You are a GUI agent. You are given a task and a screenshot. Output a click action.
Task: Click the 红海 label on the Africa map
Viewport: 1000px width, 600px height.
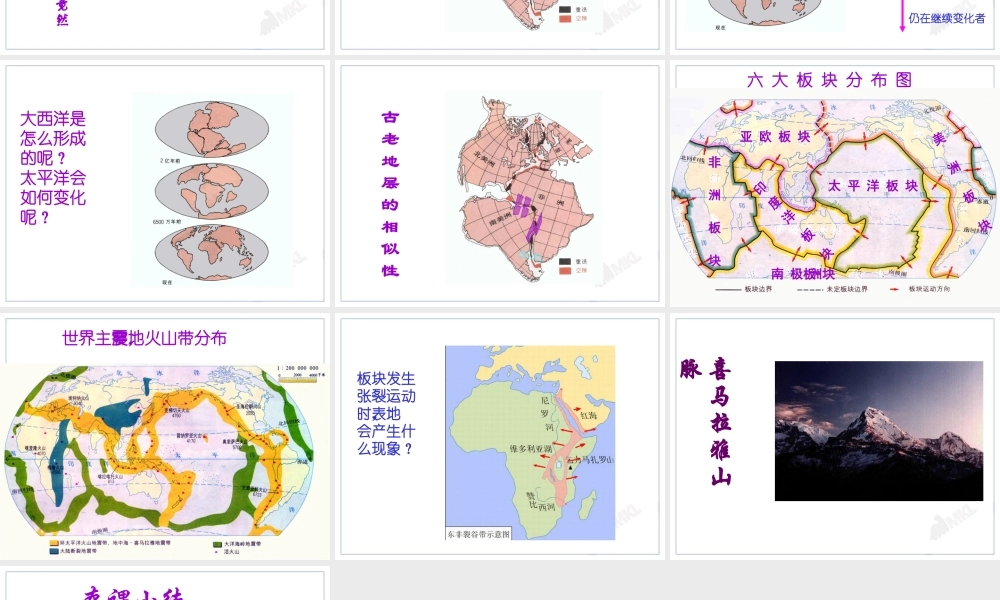588,415
